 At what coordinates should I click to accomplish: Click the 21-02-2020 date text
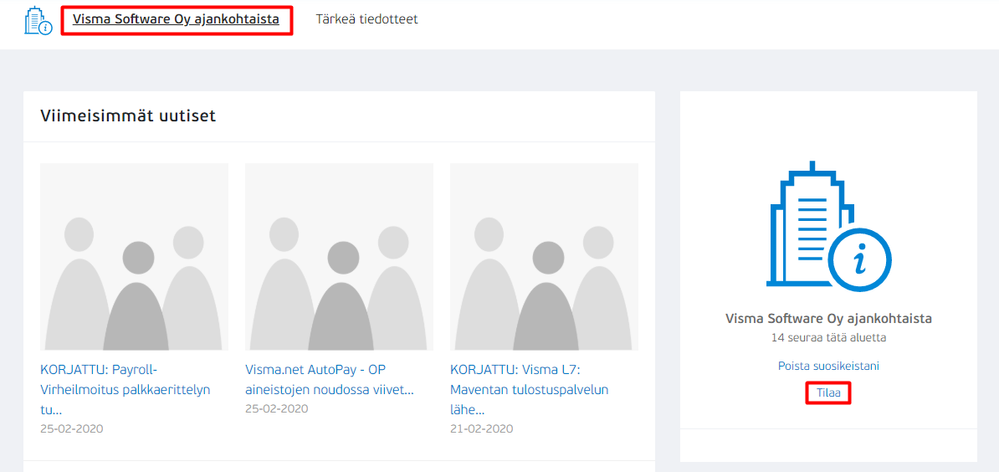[x=482, y=429]
